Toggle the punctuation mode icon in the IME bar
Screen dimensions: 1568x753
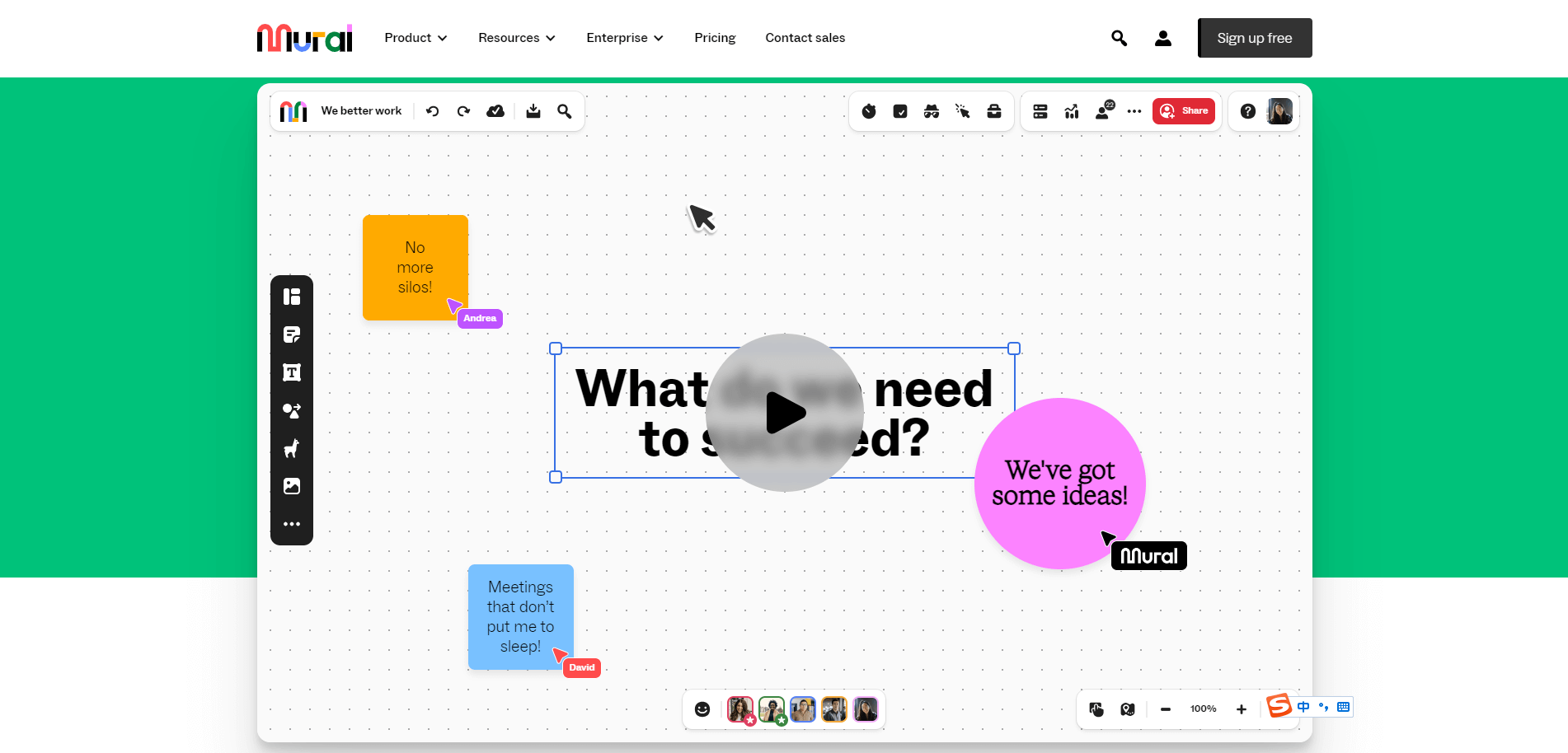tap(1324, 707)
